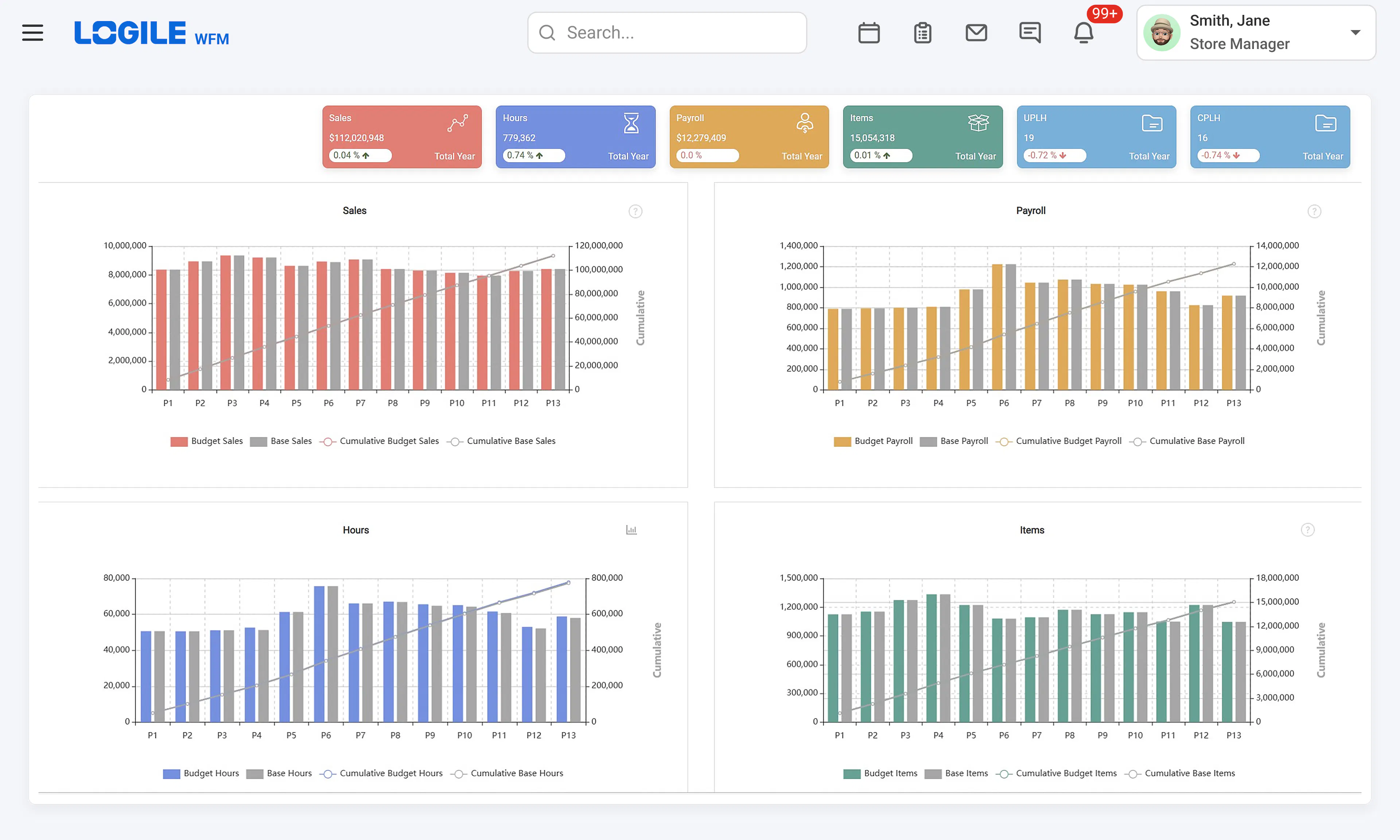This screenshot has width=1400, height=840.
Task: Click the Logile WFM logo
Action: (x=152, y=32)
